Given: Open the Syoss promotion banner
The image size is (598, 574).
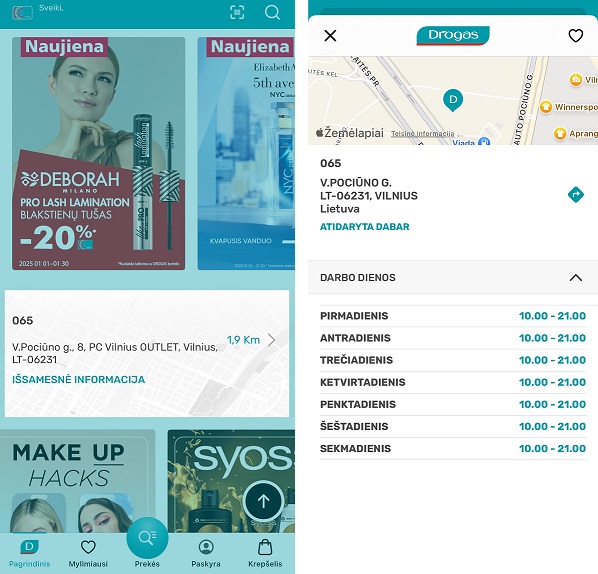Looking at the screenshot, I should tap(231, 481).
